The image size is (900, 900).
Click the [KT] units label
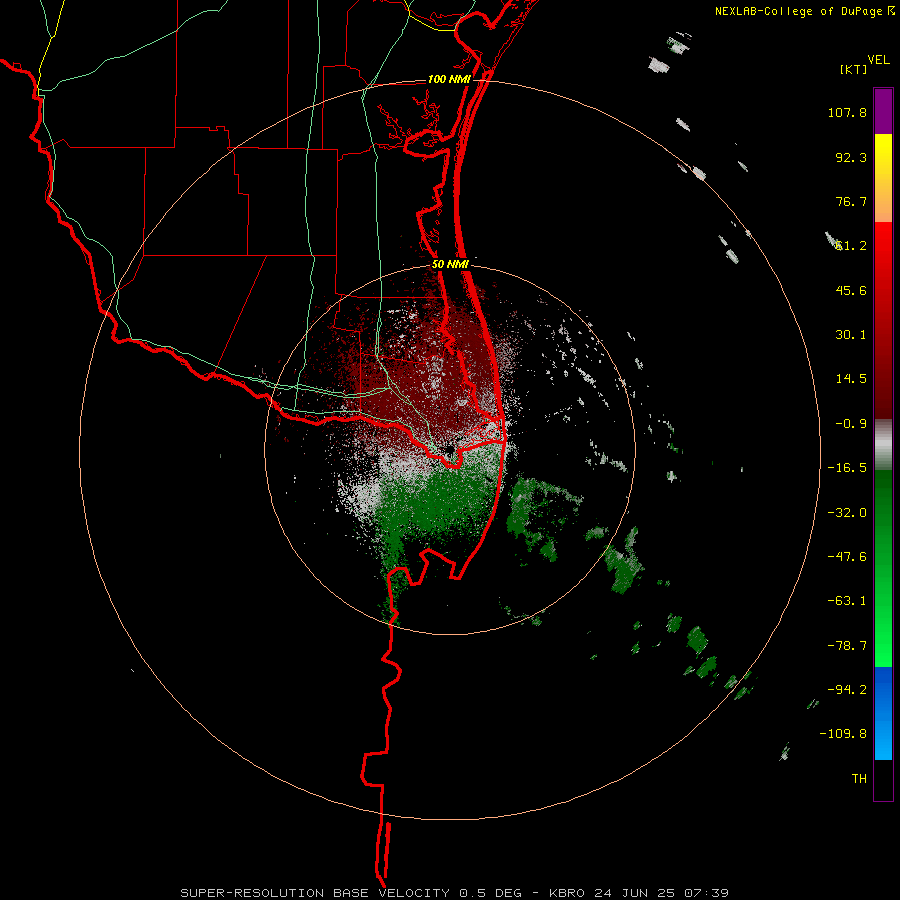coord(854,69)
